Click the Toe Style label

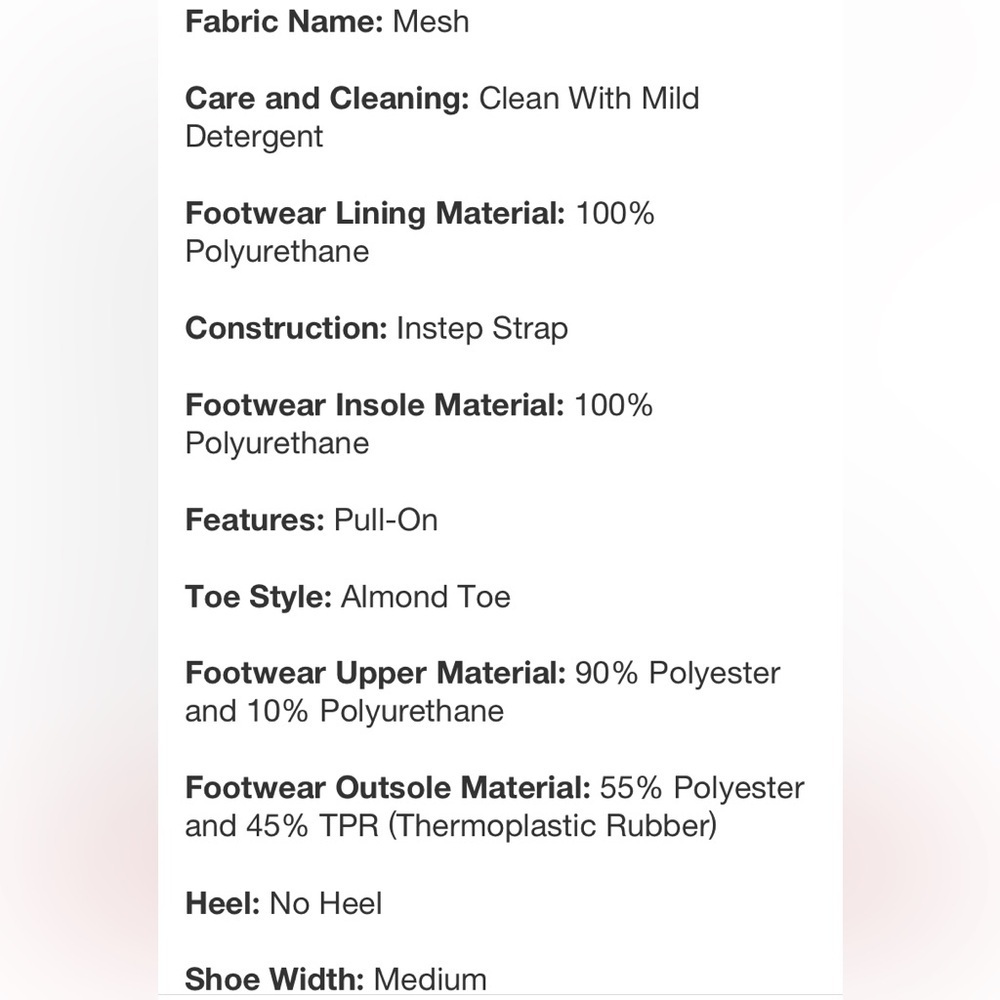click(258, 598)
